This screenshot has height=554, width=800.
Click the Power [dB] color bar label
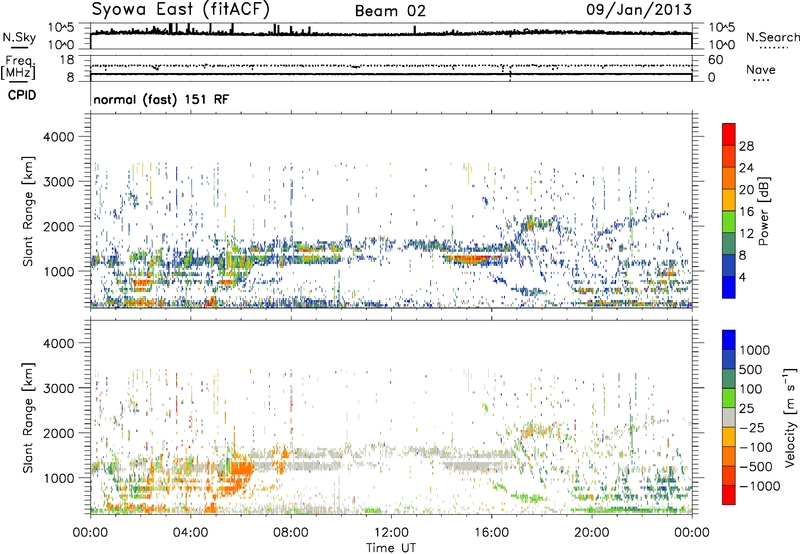coord(764,211)
